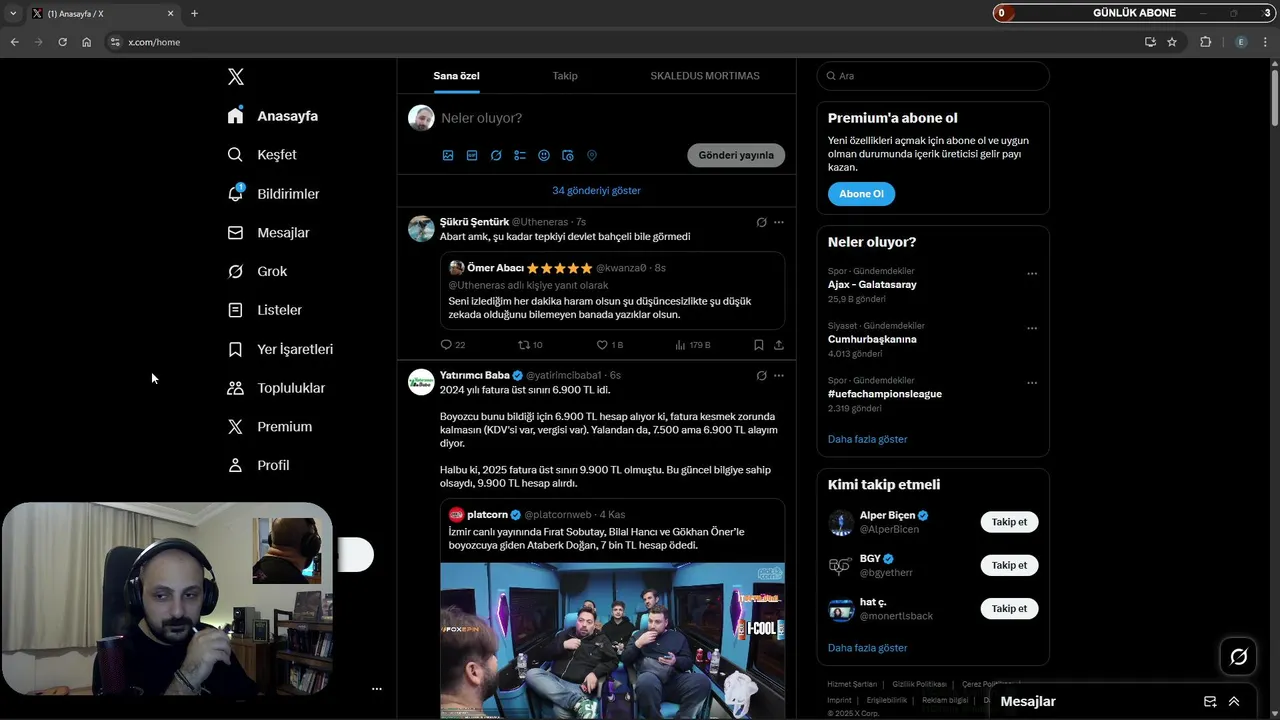Open Topluluklar communities
Screen dimensions: 1280x720
[x=276, y=388]
